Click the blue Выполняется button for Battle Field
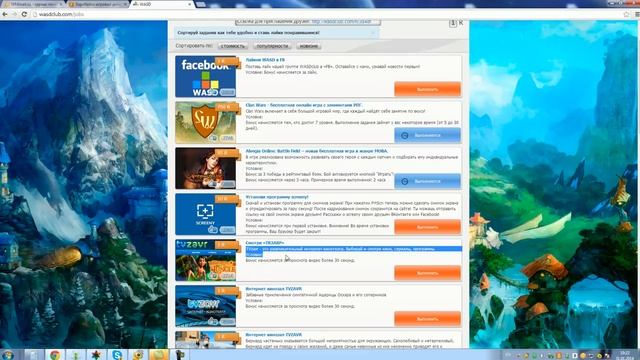Screen dimensions: 640x360 (427, 181)
